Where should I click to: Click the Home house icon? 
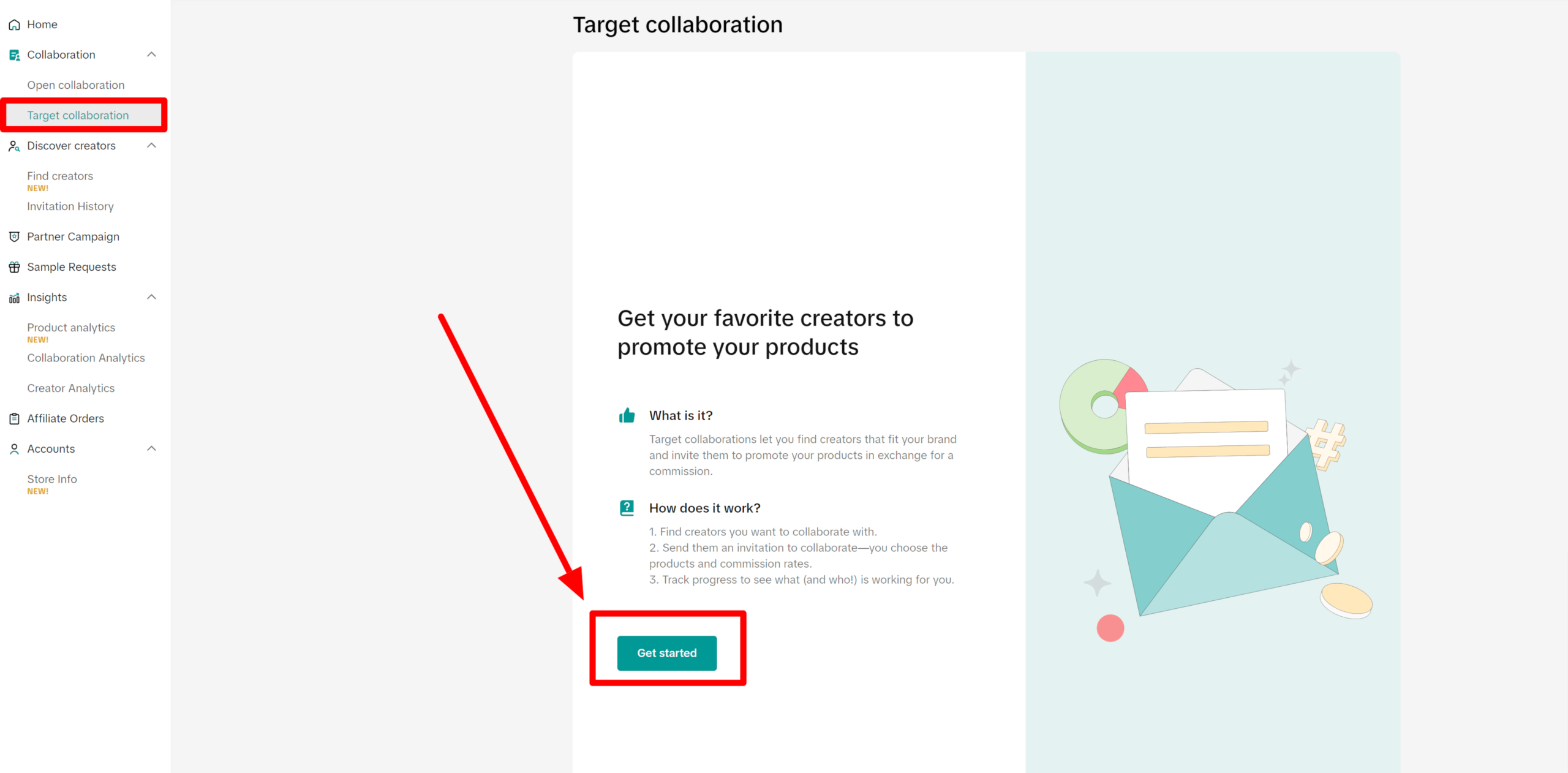[x=14, y=25]
